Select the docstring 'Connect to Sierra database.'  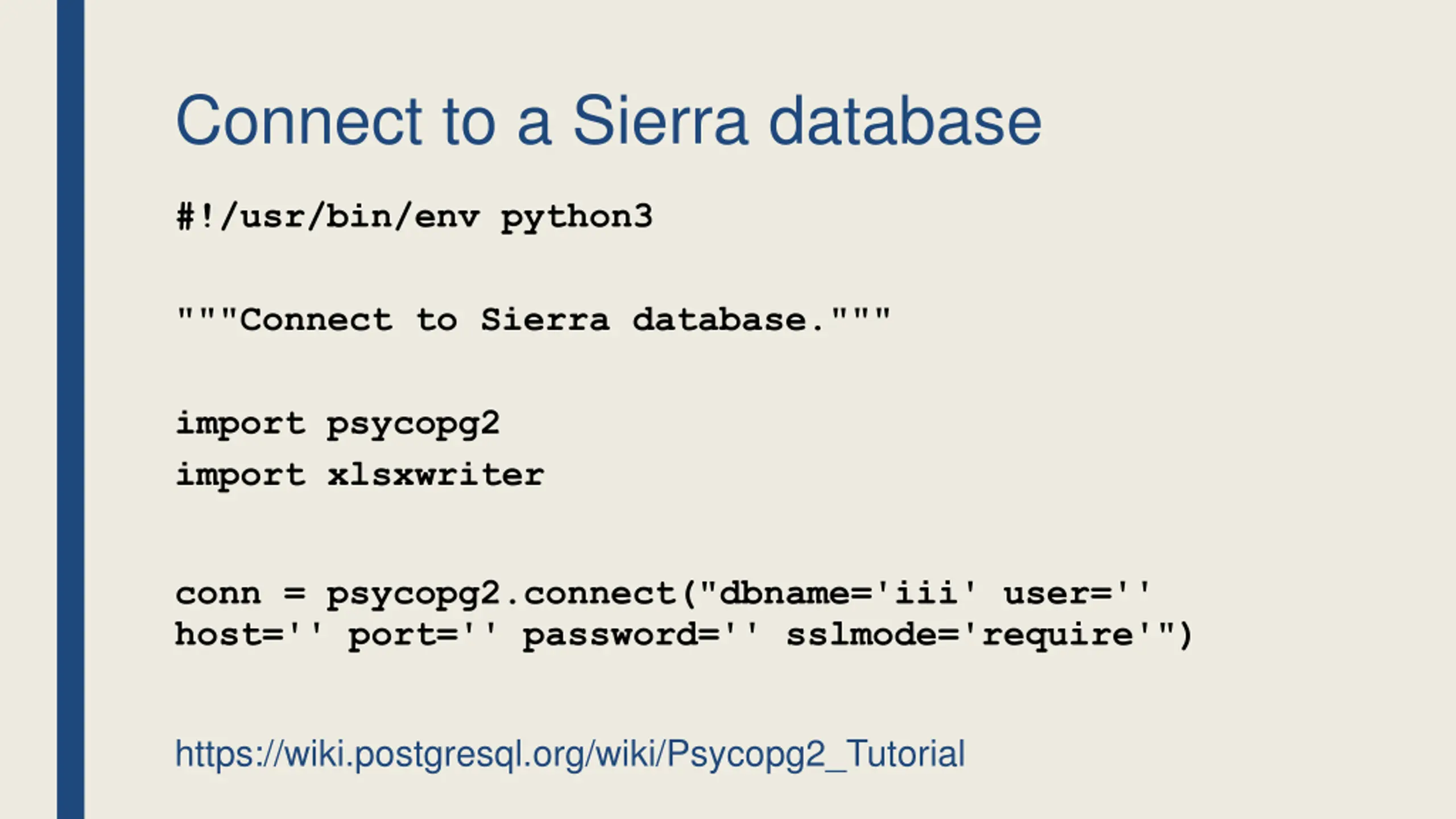533,320
